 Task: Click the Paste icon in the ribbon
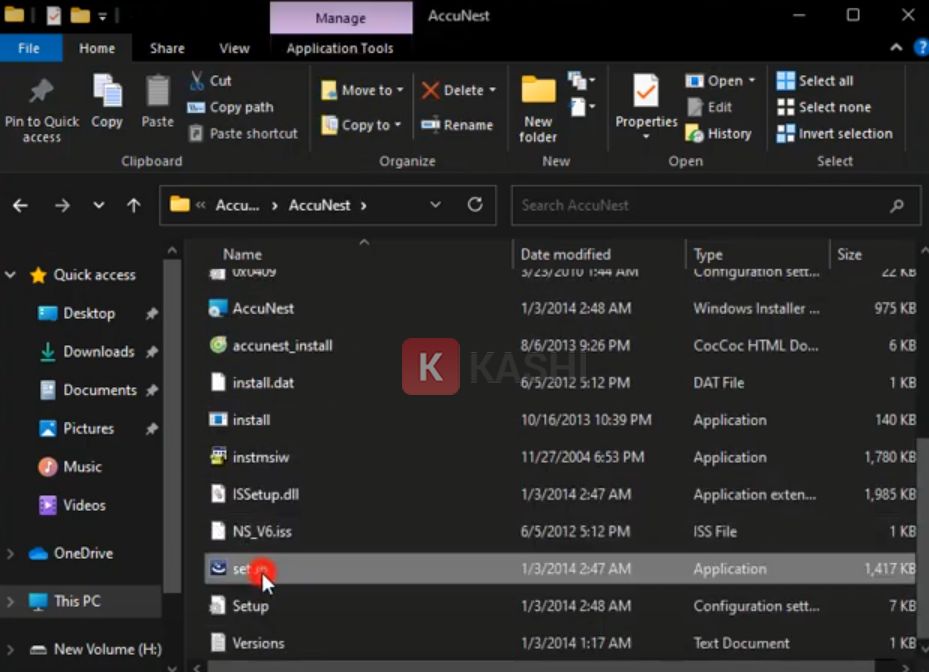pyautogui.click(x=157, y=92)
